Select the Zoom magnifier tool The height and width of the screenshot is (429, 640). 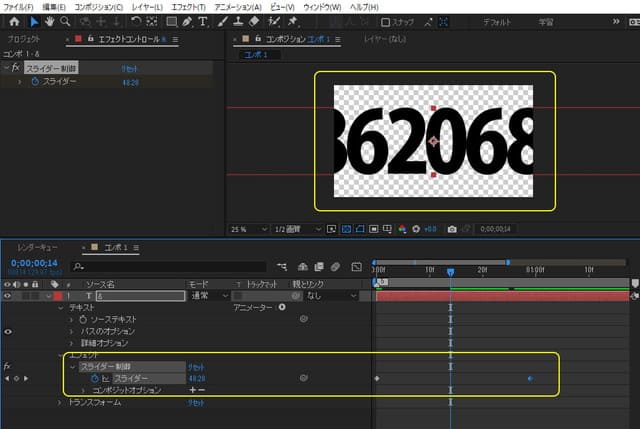click(x=65, y=22)
